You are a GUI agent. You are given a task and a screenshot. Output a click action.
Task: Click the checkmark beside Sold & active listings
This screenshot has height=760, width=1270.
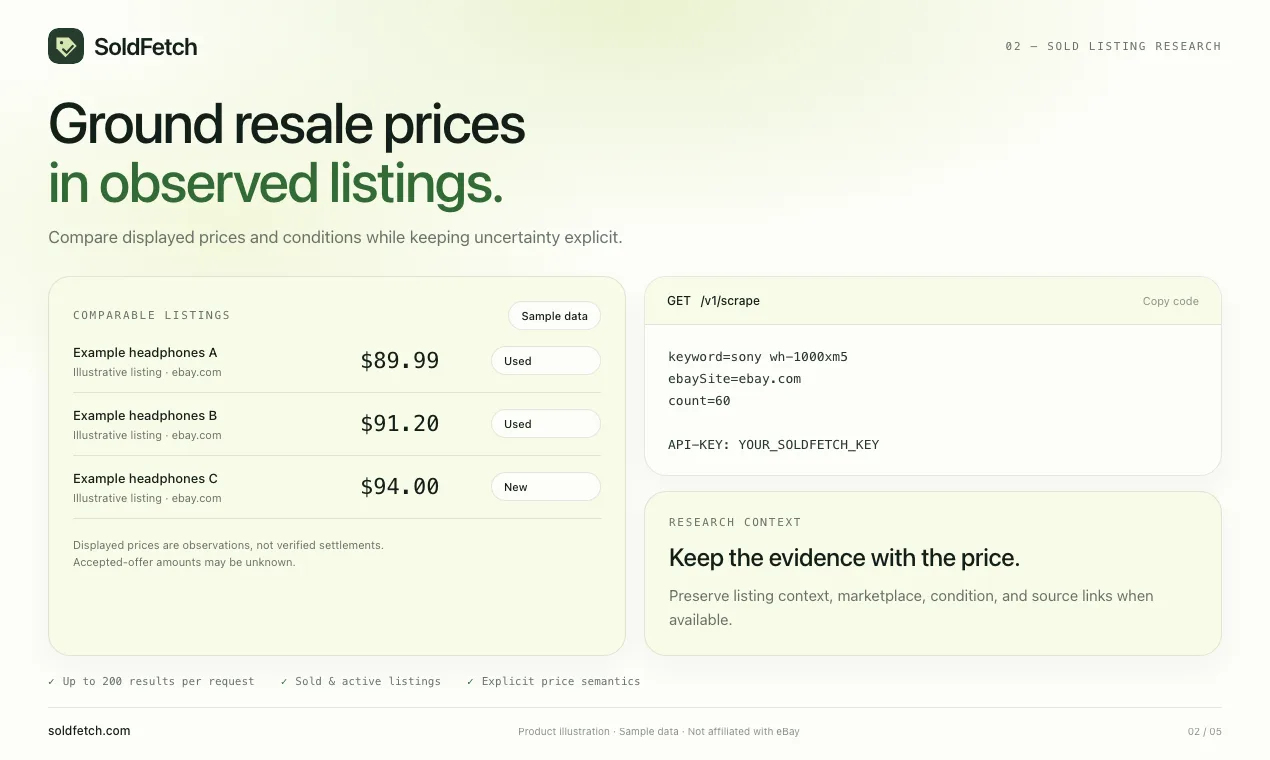(x=284, y=681)
